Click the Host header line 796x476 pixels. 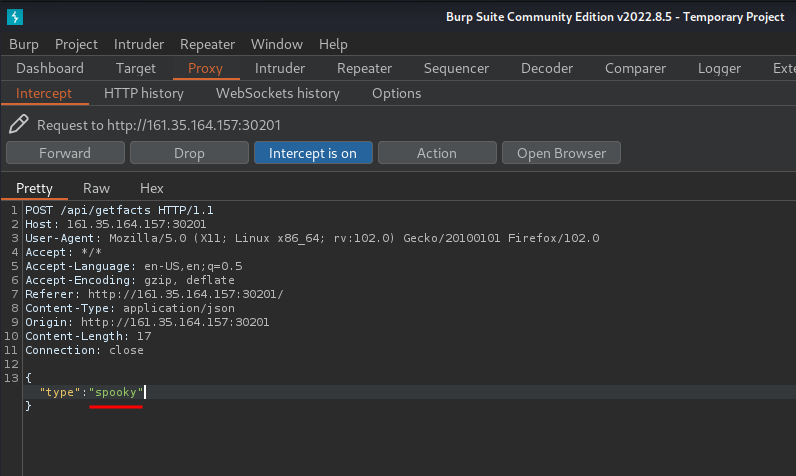point(116,224)
